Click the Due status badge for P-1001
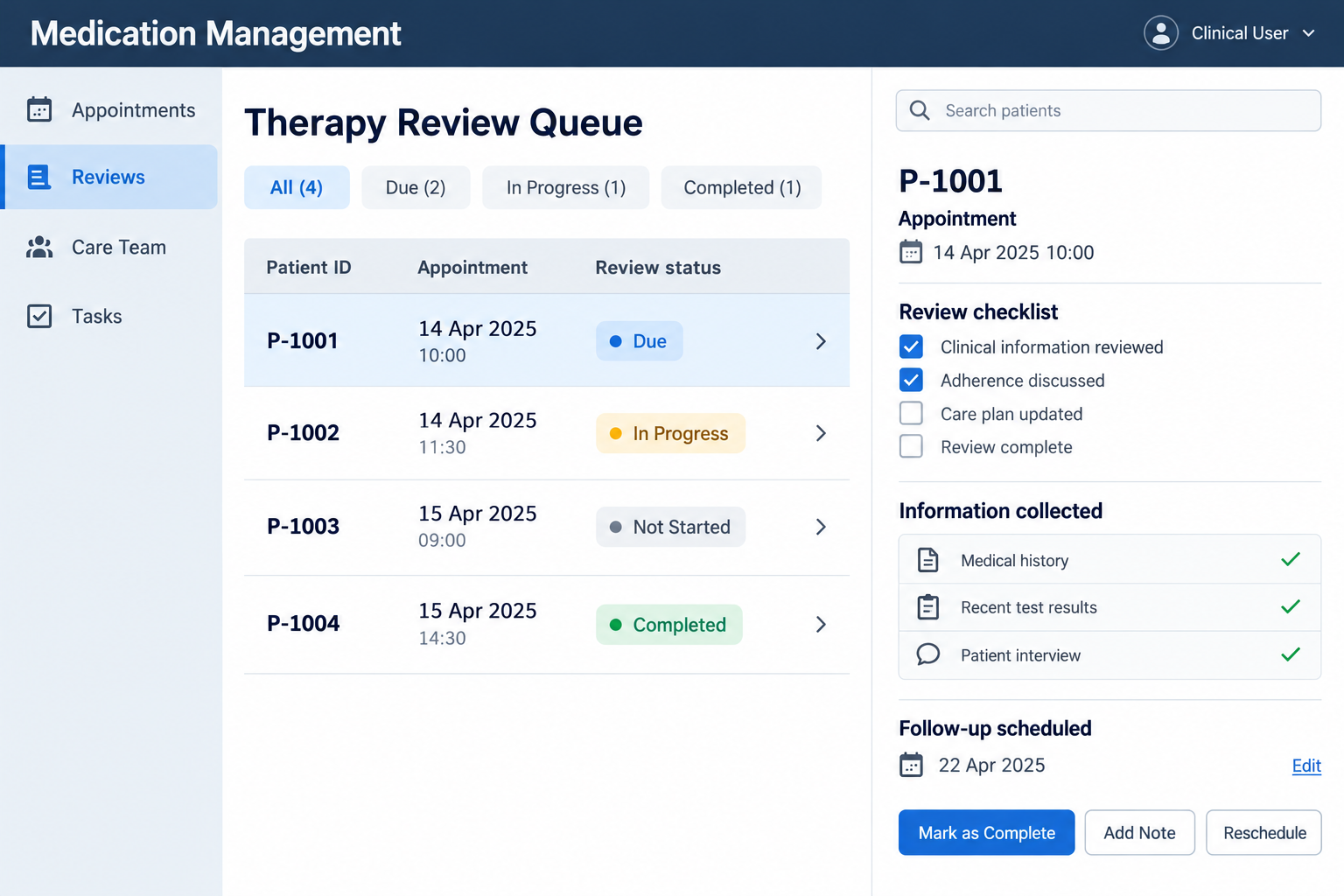 coord(640,341)
